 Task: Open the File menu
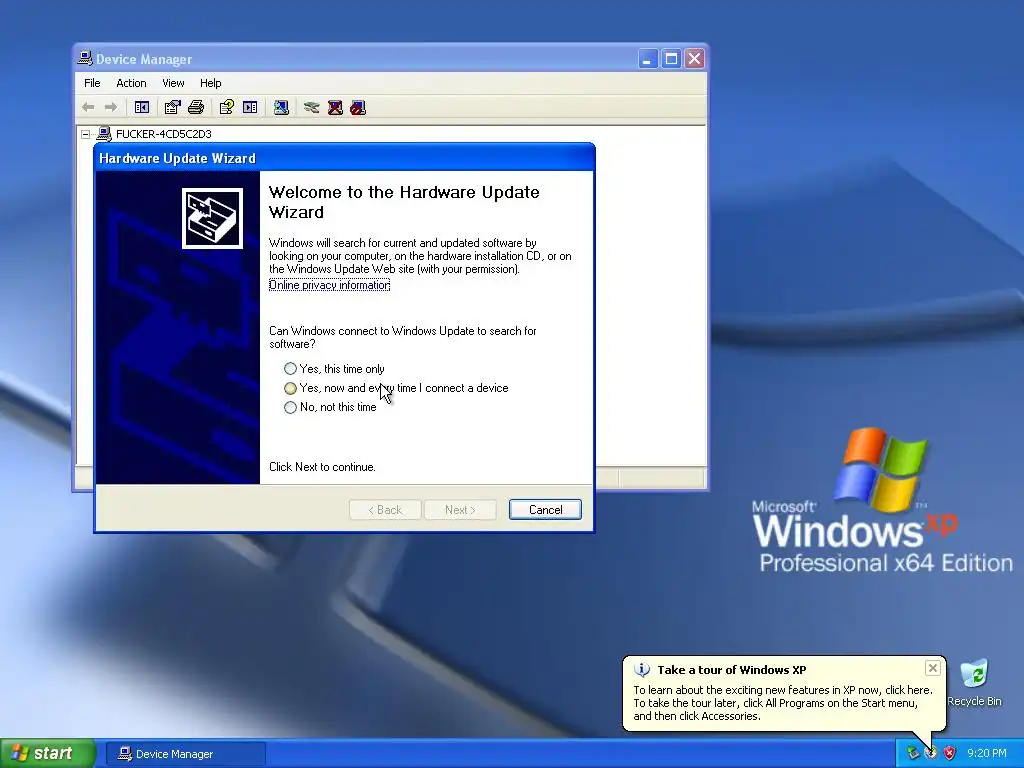(92, 83)
